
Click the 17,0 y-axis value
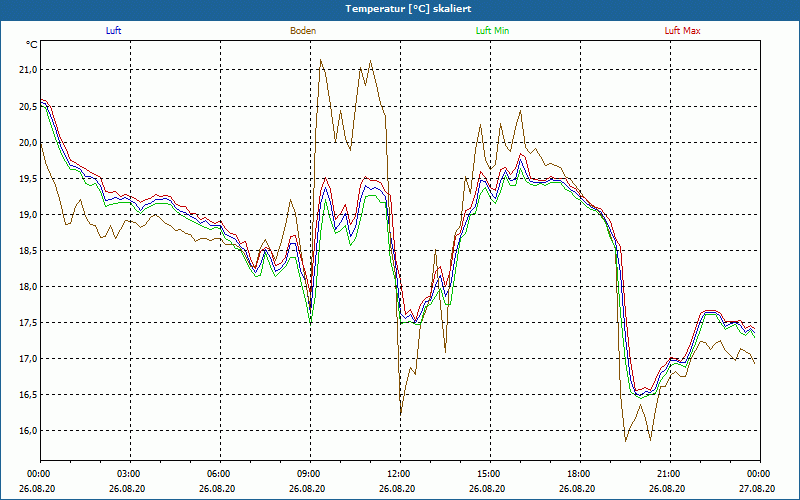29,359
